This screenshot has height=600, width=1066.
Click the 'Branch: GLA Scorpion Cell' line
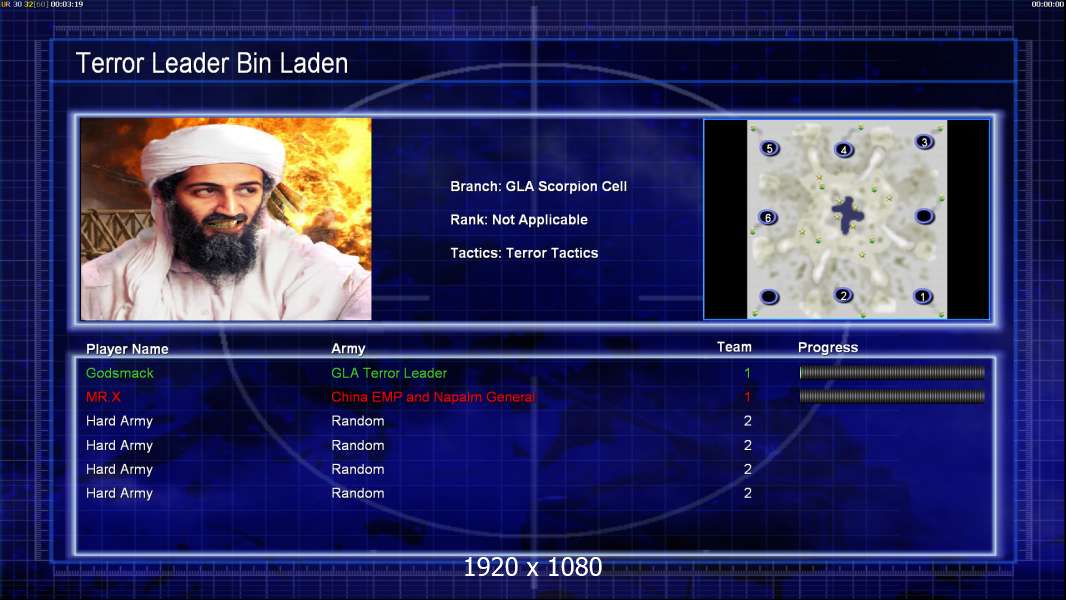tap(538, 186)
